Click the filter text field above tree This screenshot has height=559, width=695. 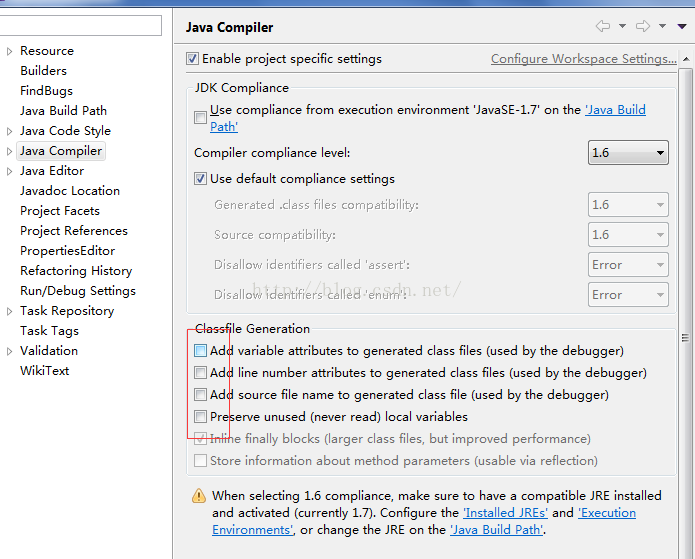80,25
